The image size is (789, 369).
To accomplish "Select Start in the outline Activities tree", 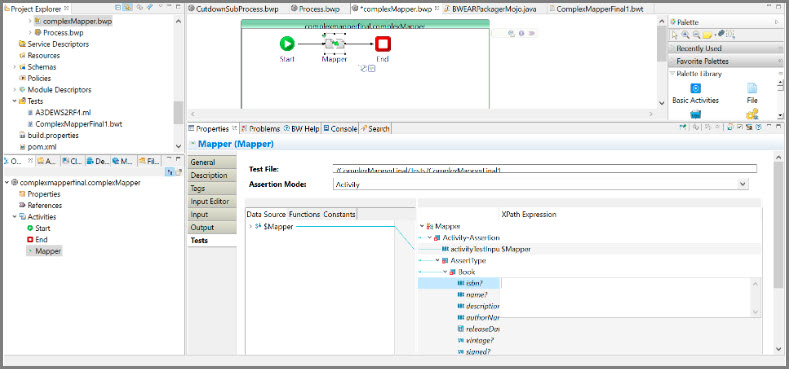I will click(x=38, y=228).
